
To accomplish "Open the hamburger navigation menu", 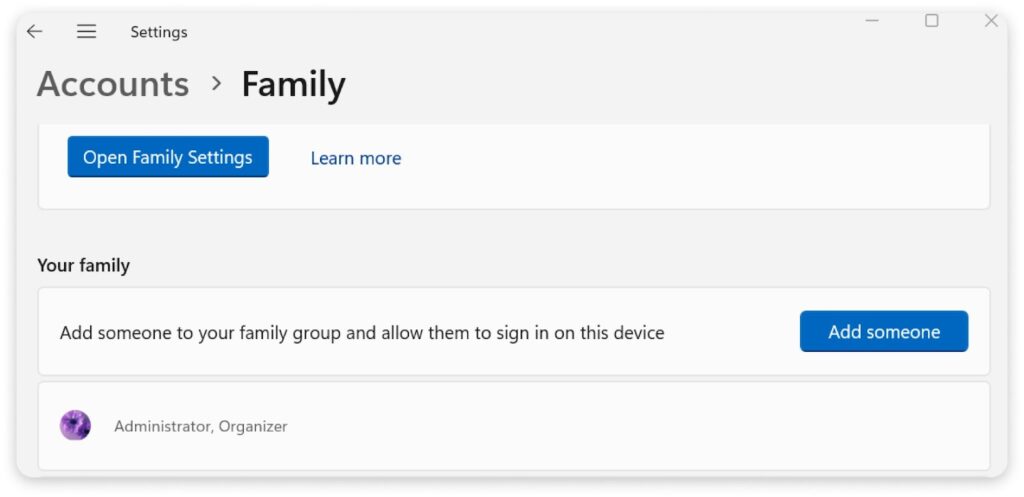I will (87, 32).
